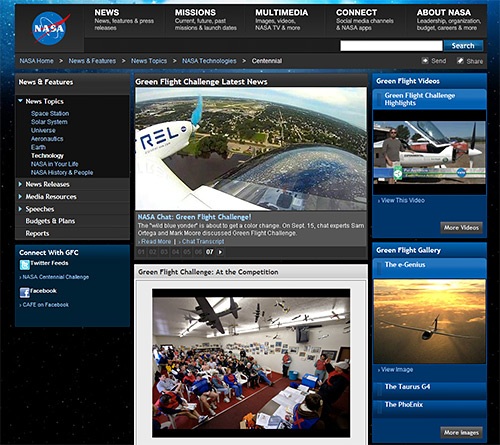
Task: Click in the search text field
Action: point(391,46)
